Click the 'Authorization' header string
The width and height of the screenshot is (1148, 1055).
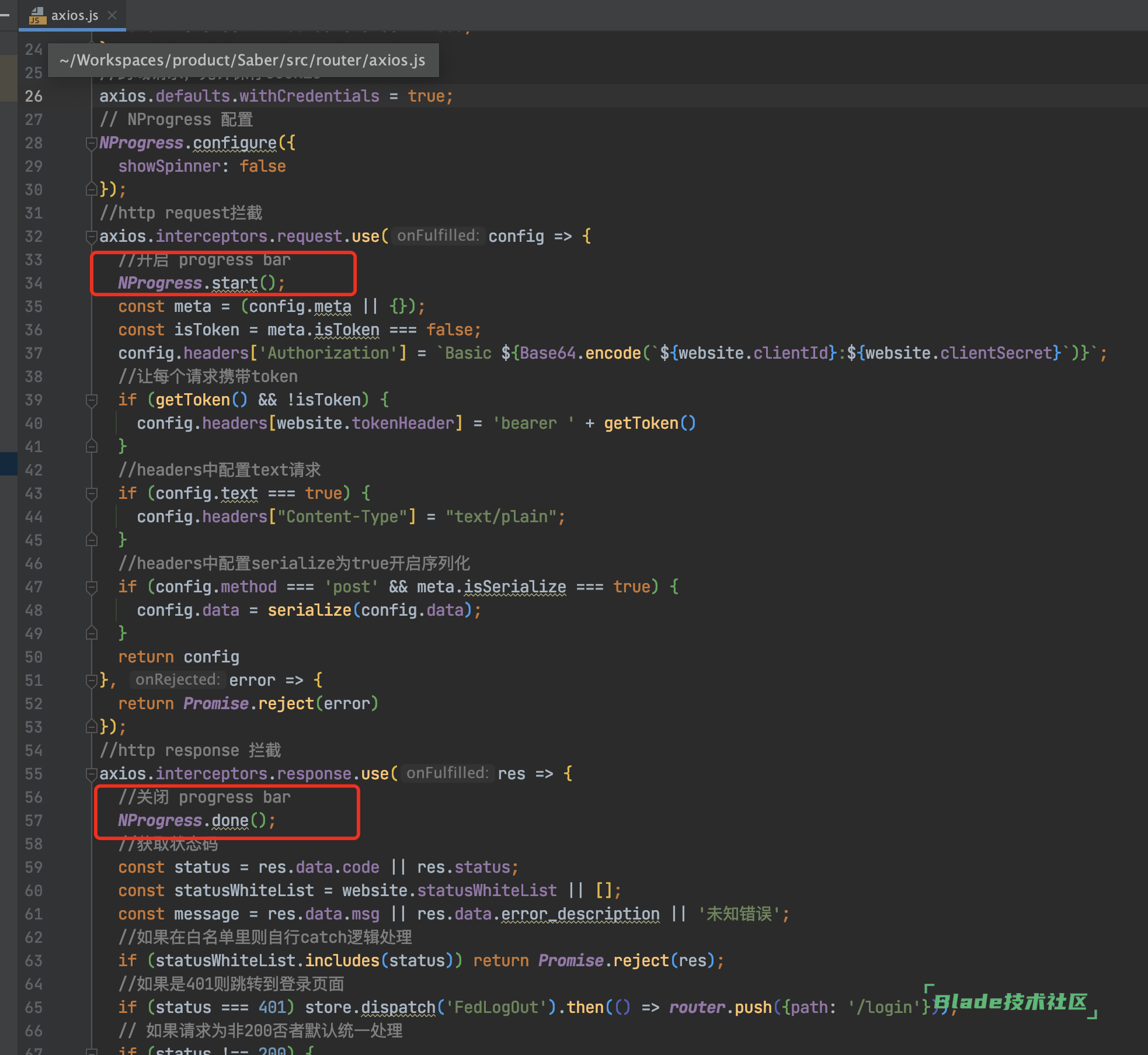coord(328,353)
